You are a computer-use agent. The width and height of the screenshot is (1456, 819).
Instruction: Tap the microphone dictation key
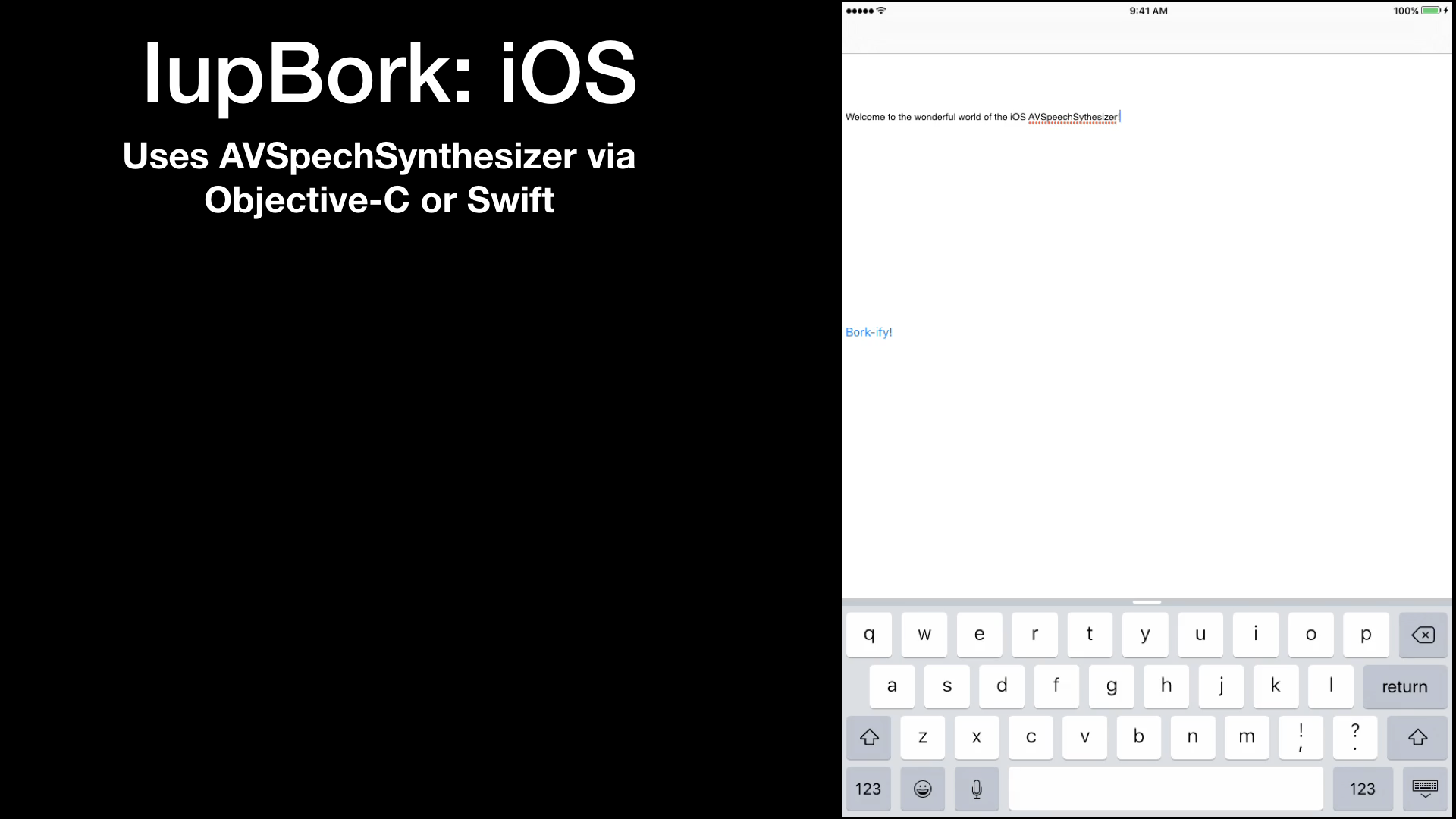[977, 789]
